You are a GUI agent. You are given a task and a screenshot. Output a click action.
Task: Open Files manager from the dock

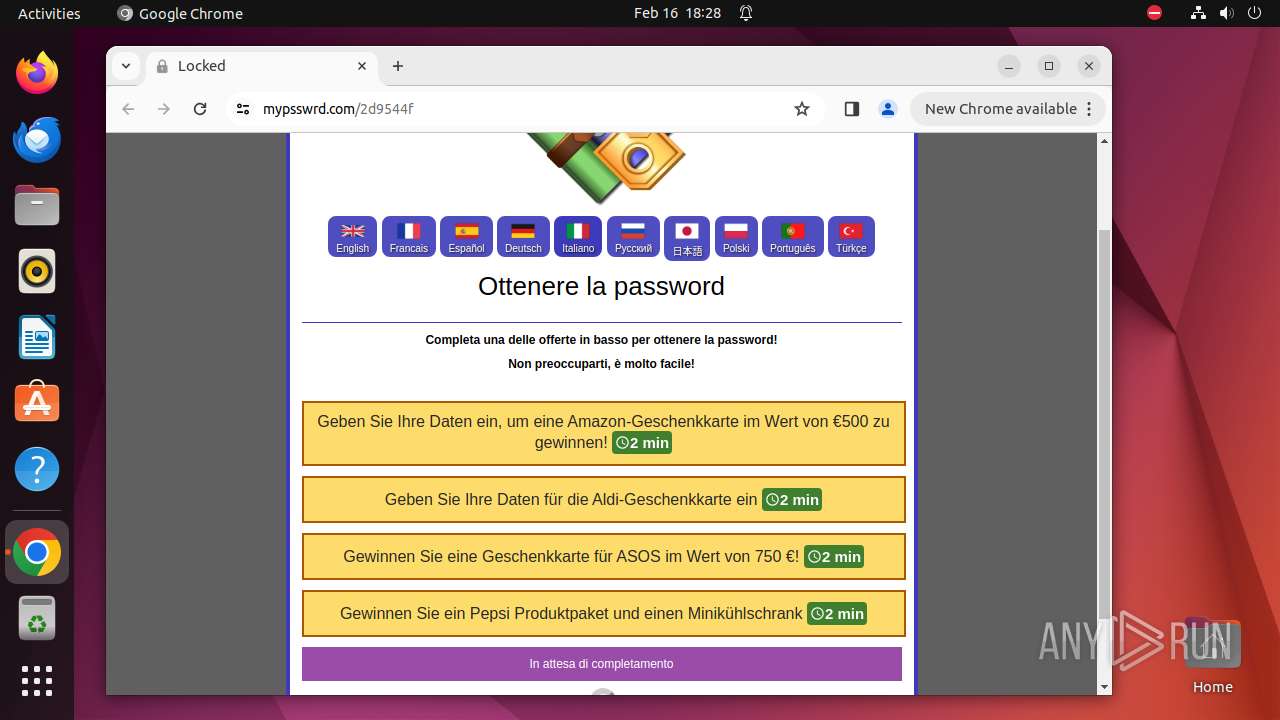[x=37, y=205]
